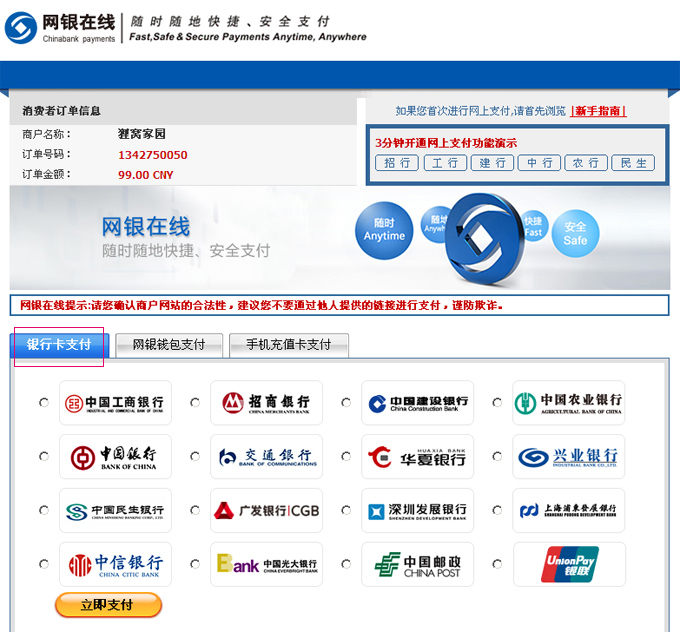Click the slogan Fast,Safe & Secure Payments text

click(x=248, y=37)
